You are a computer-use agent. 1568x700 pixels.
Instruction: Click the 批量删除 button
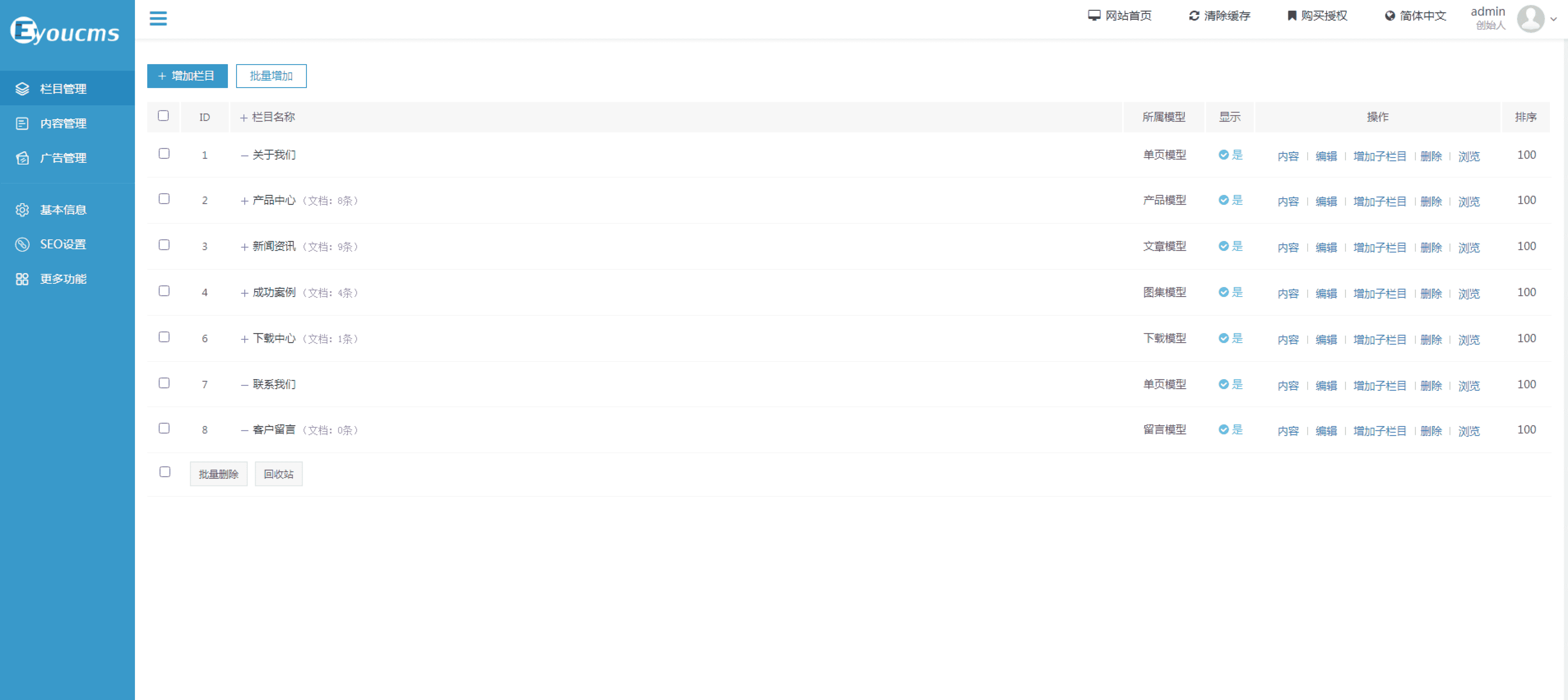pos(218,474)
